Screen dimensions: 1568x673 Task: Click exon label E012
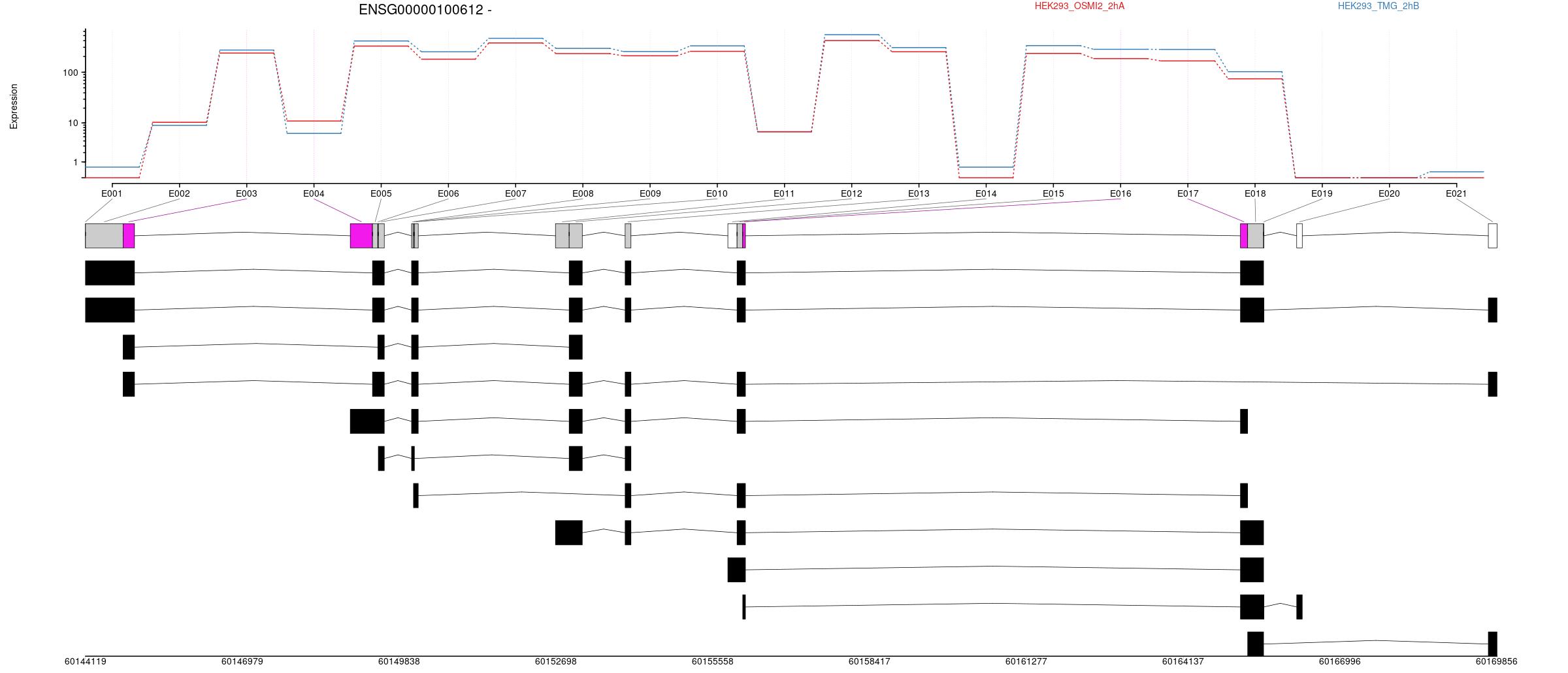[x=851, y=193]
